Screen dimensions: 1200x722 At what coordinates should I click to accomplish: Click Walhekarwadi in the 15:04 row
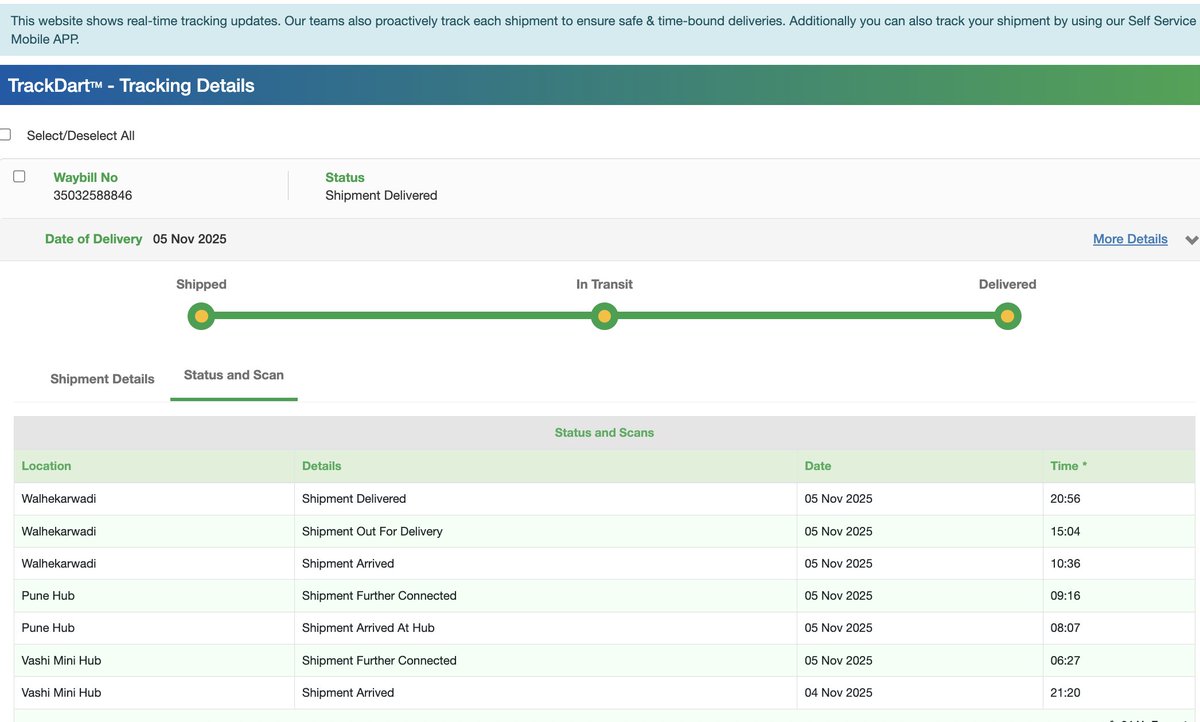59,531
